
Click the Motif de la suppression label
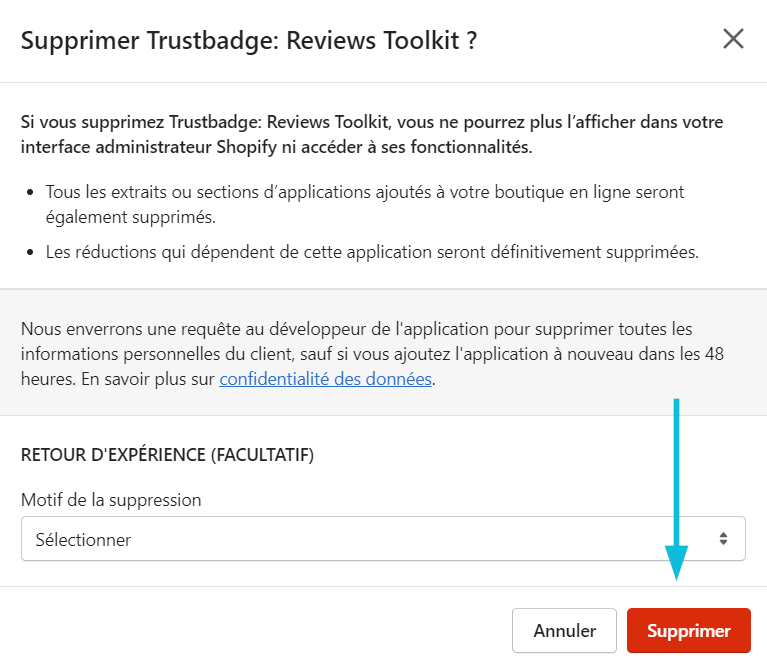[x=111, y=500]
